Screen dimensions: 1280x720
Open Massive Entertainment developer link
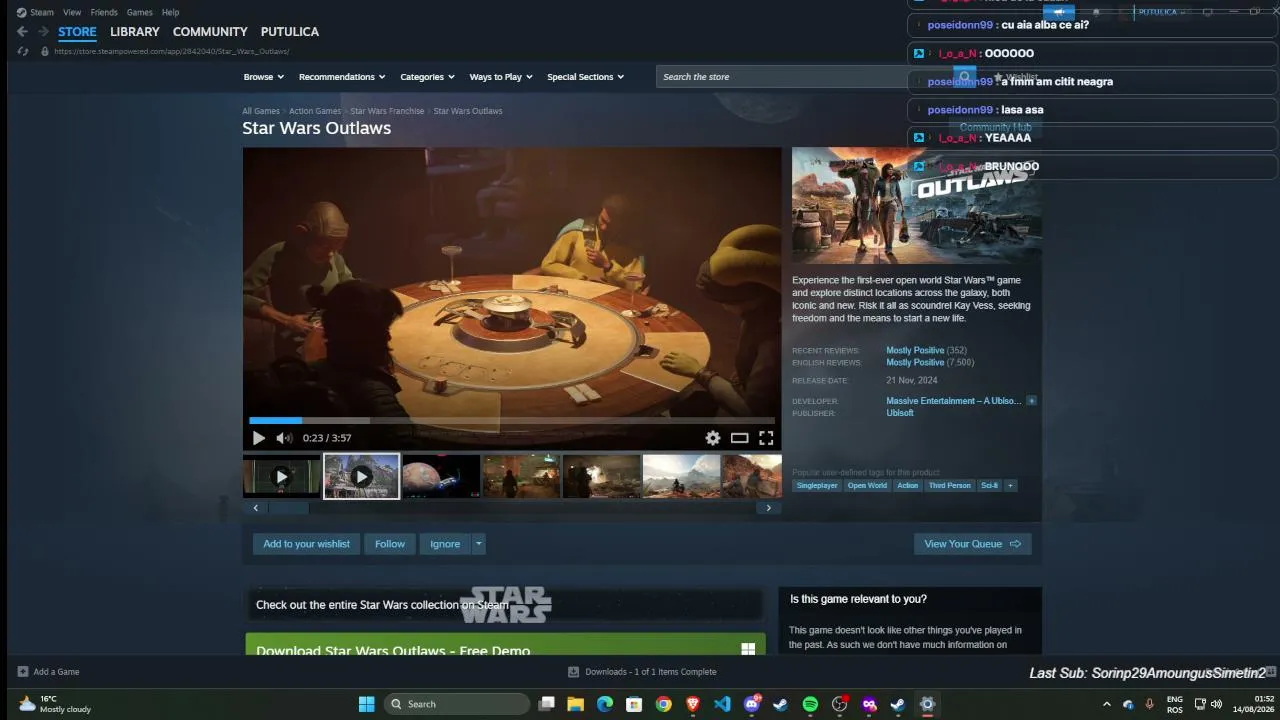(x=954, y=401)
